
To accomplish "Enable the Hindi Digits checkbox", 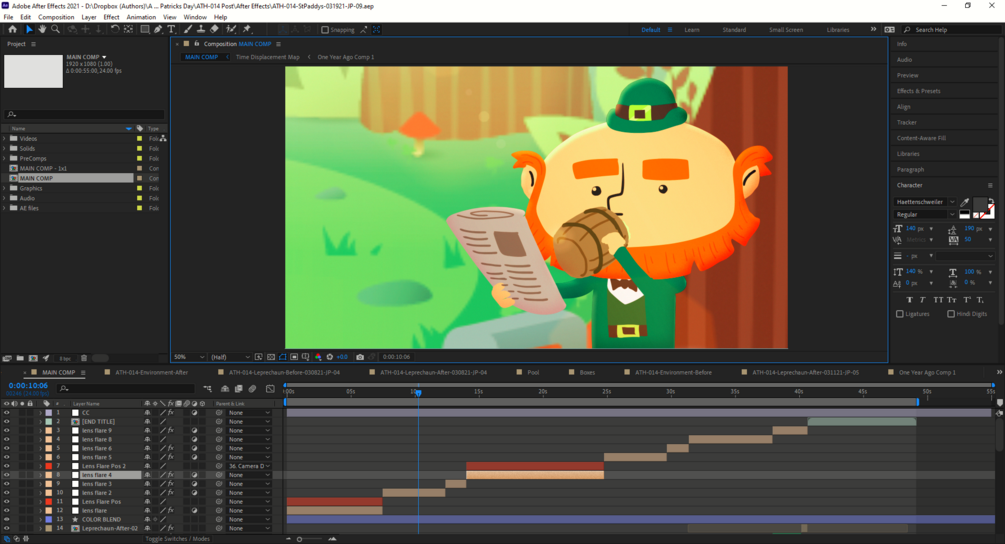I will (x=951, y=314).
